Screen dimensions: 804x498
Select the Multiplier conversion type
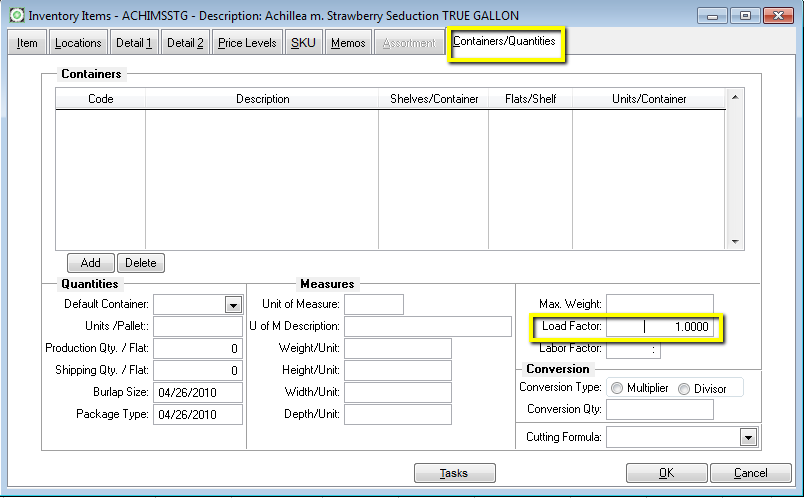coord(617,388)
